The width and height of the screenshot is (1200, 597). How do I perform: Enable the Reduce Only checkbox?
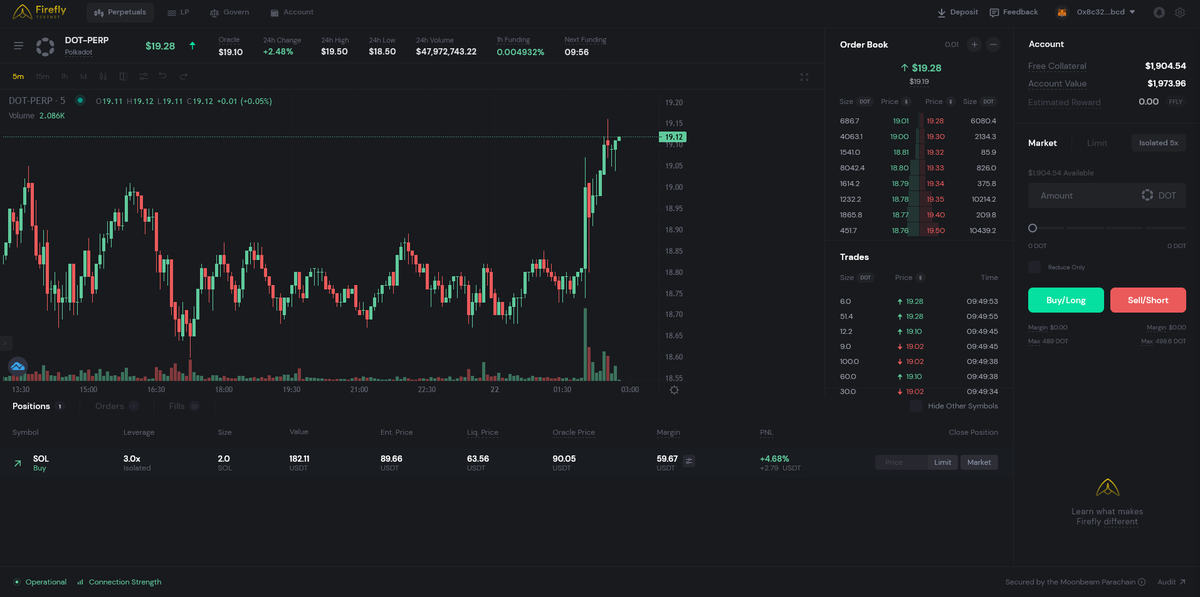pyautogui.click(x=1036, y=267)
